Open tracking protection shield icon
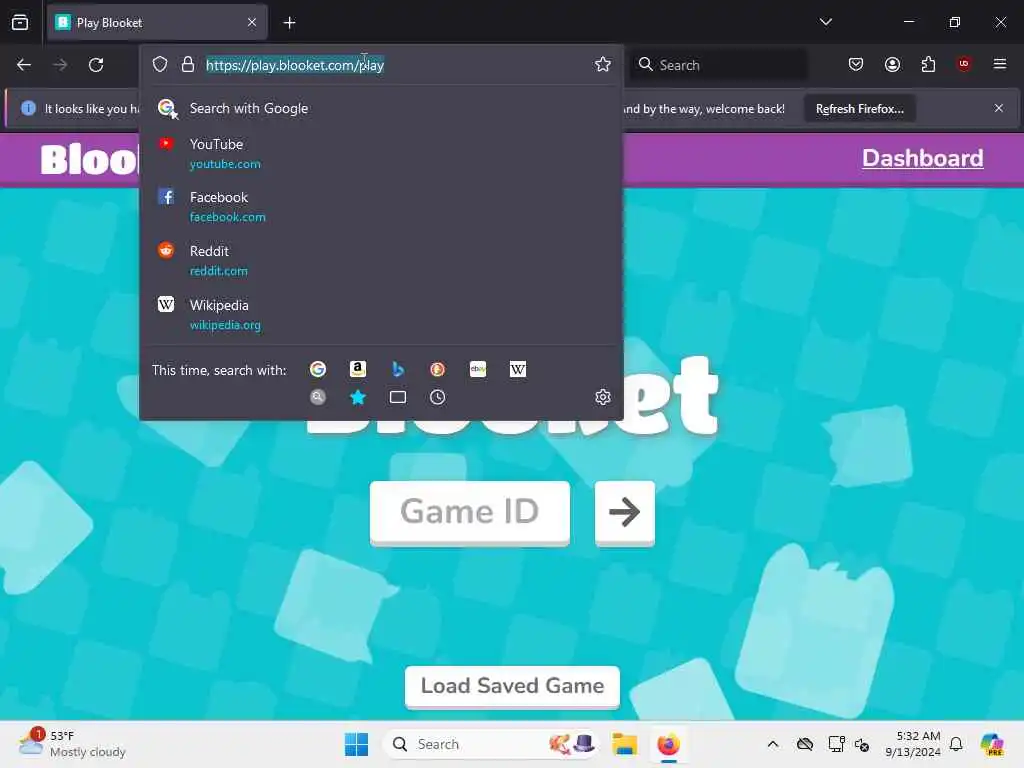This screenshot has height=768, width=1024. coord(160,64)
